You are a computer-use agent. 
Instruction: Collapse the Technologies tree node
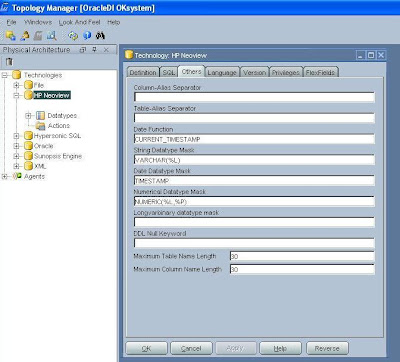coord(5,75)
